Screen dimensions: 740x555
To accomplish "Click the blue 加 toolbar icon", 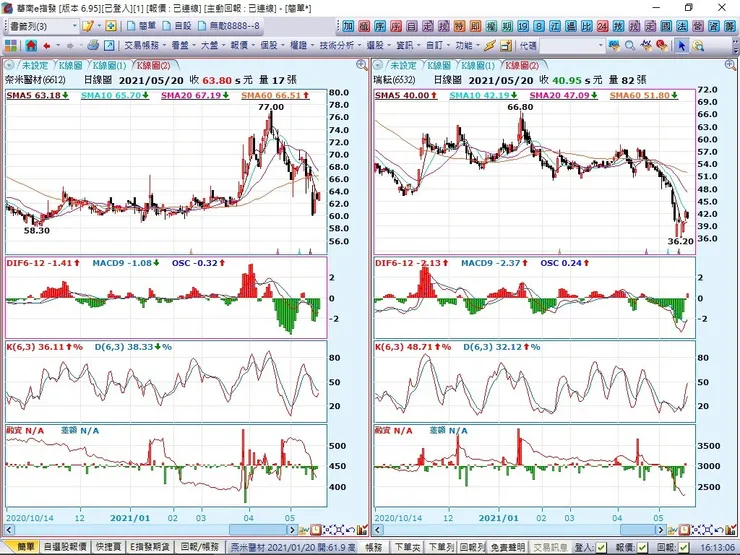I will tap(348, 26).
